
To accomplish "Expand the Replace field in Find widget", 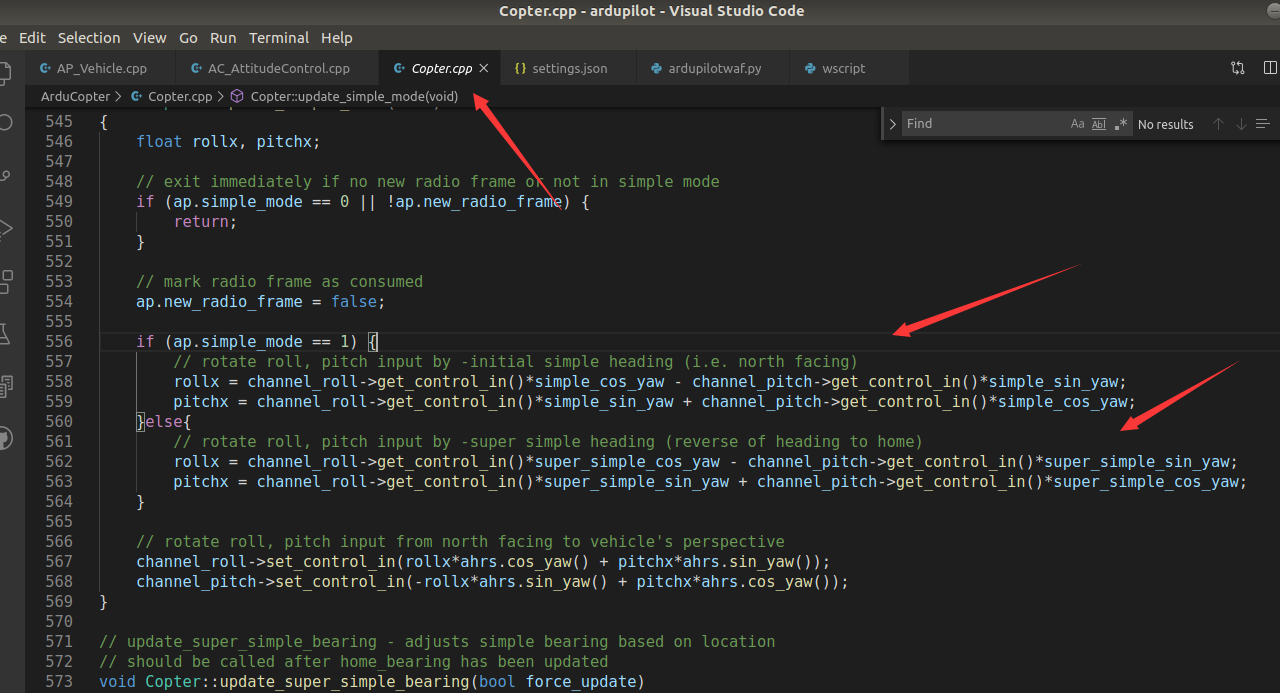I will point(892,124).
